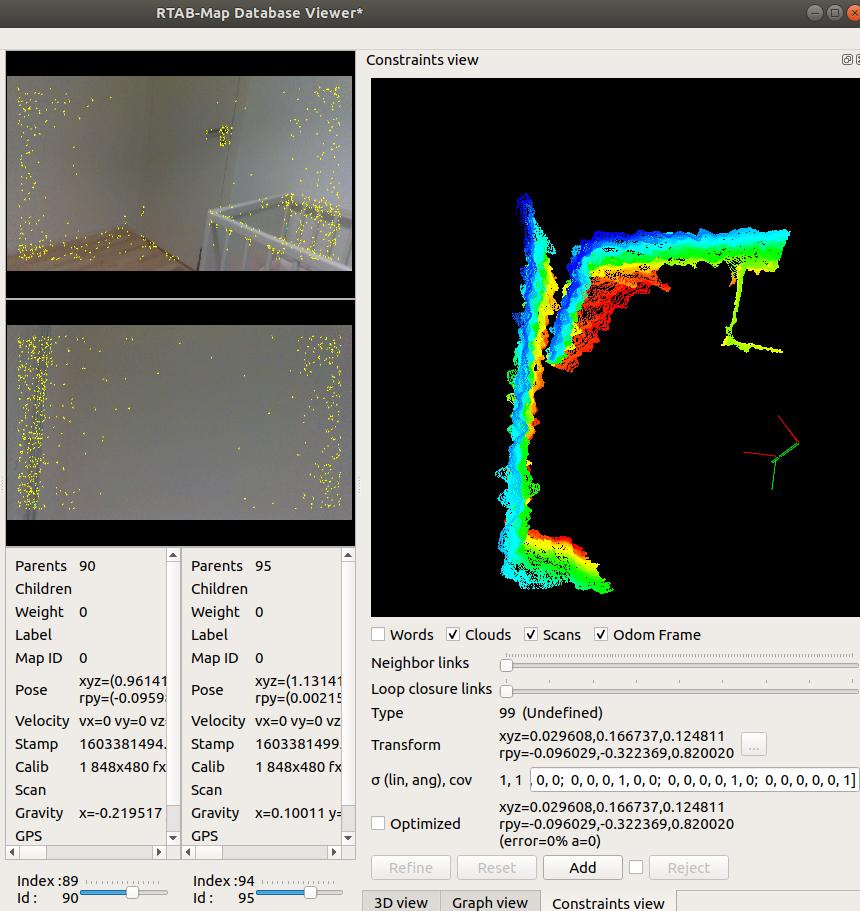Click the Id 95 index slider handle
This screenshot has width=860, height=911.
click(310, 892)
